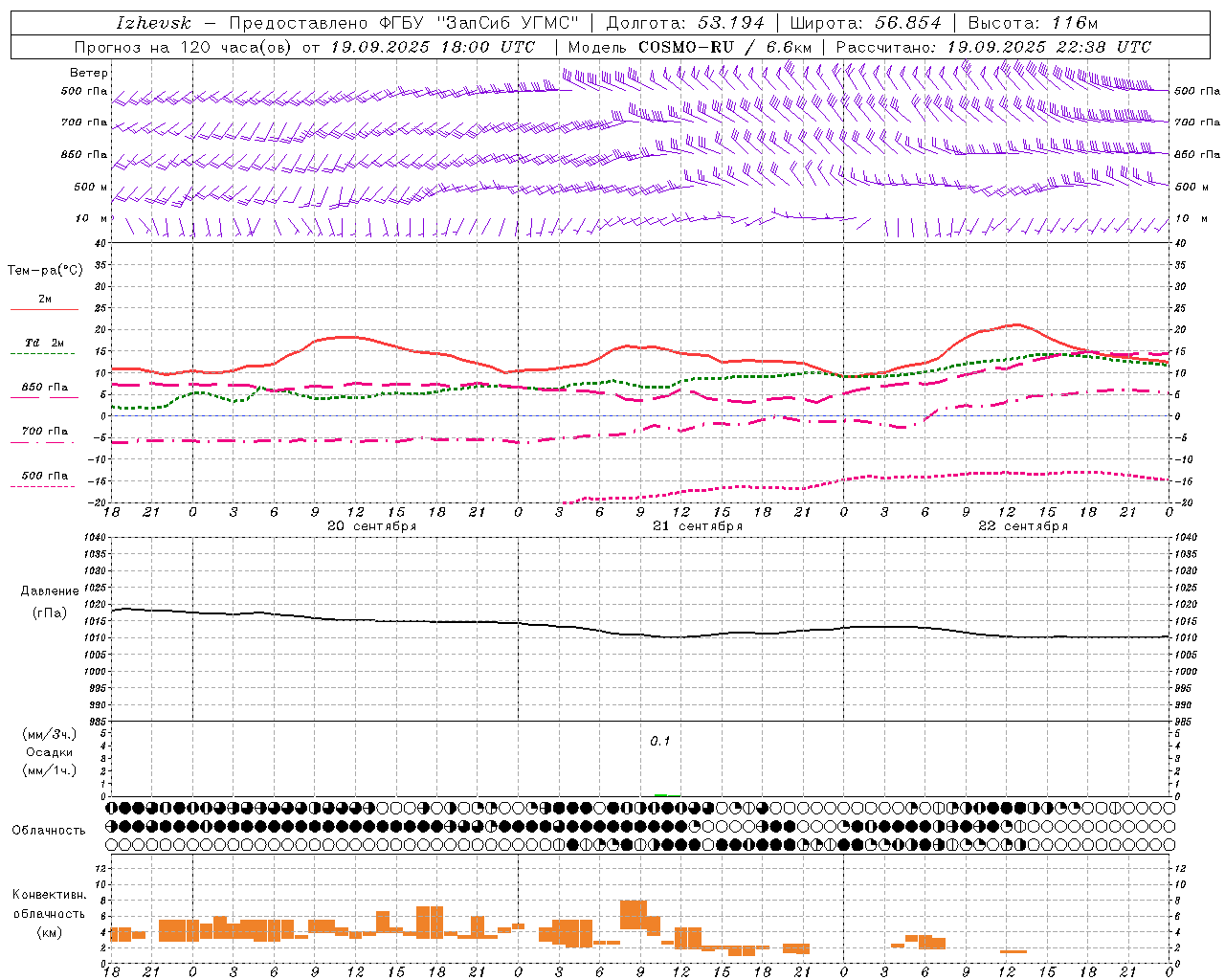This screenshot has width=1225, height=980.
Task: Select the 500 гПа temperature legend entry
Action: (x=45, y=476)
